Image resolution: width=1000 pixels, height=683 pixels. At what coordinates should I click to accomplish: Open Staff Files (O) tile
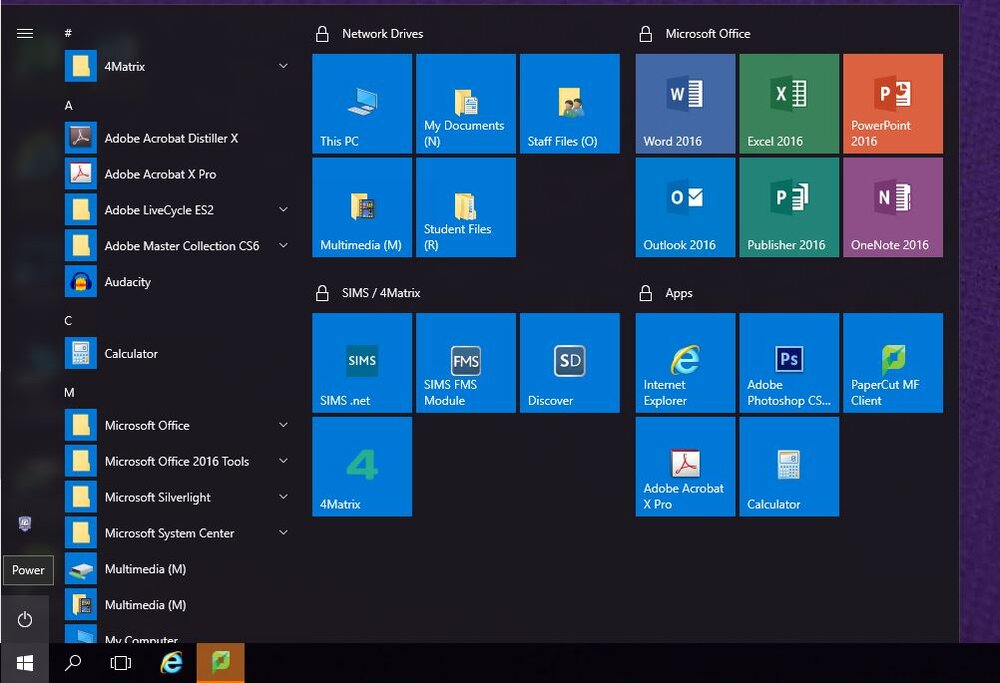[x=570, y=103]
